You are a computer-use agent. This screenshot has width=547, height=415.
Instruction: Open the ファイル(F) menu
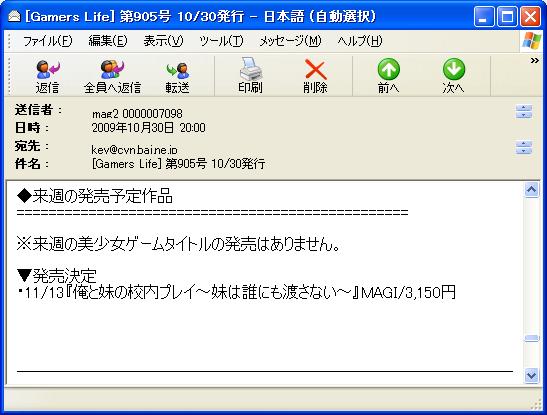click(48, 41)
